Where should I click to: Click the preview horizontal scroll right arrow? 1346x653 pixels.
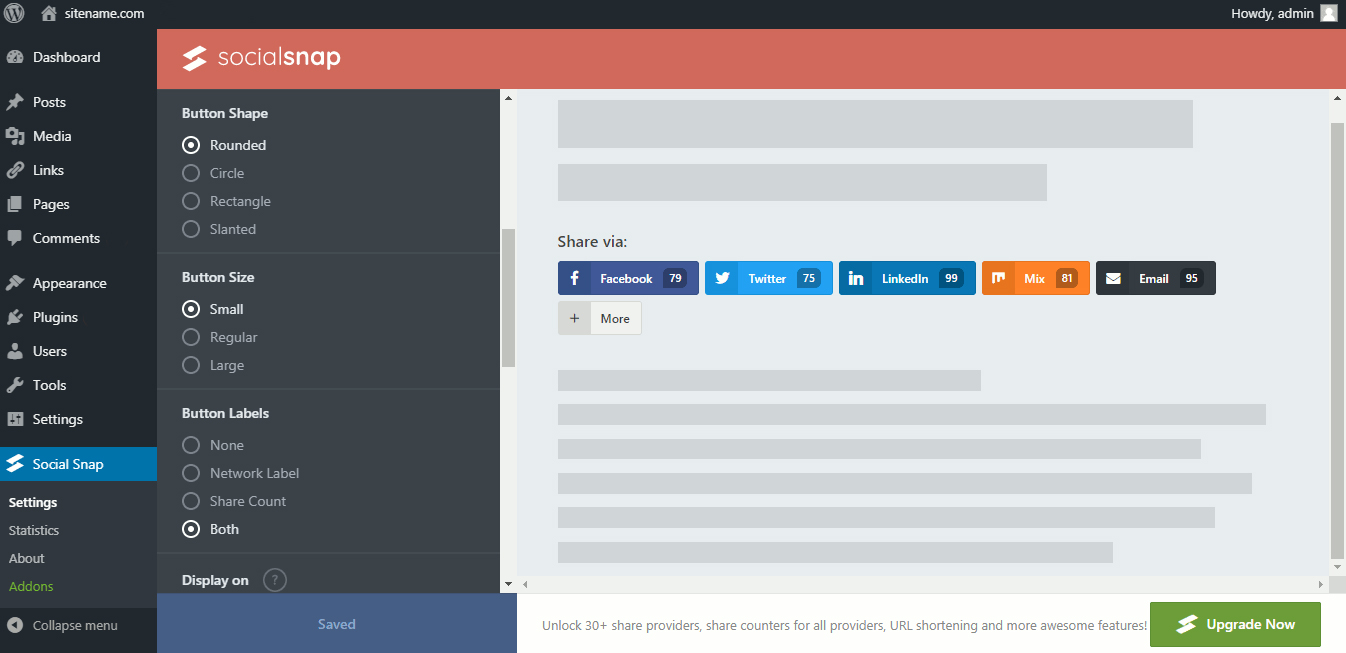1321,583
